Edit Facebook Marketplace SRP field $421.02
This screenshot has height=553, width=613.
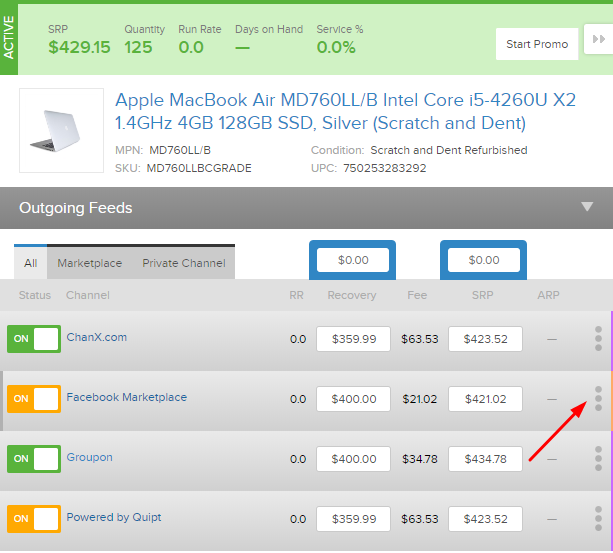pos(485,399)
